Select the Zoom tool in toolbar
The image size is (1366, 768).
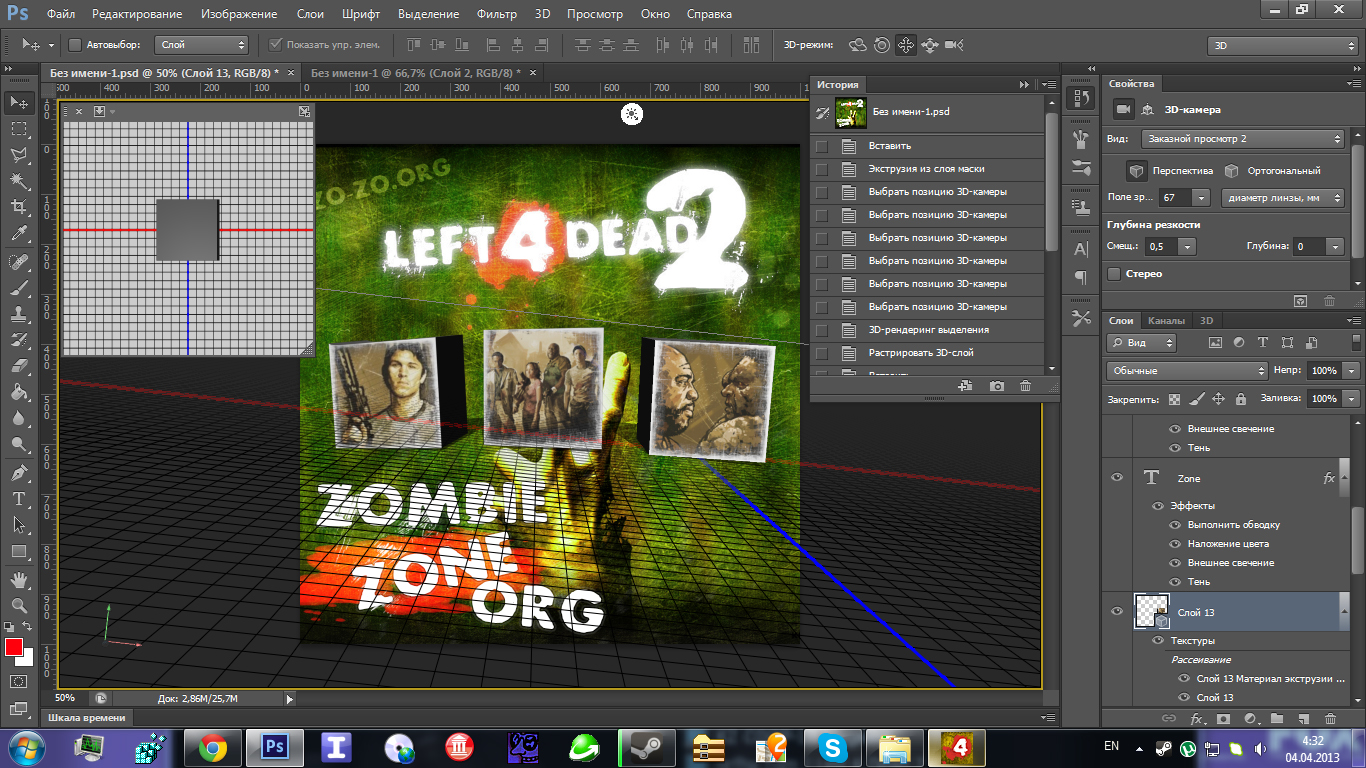18,605
